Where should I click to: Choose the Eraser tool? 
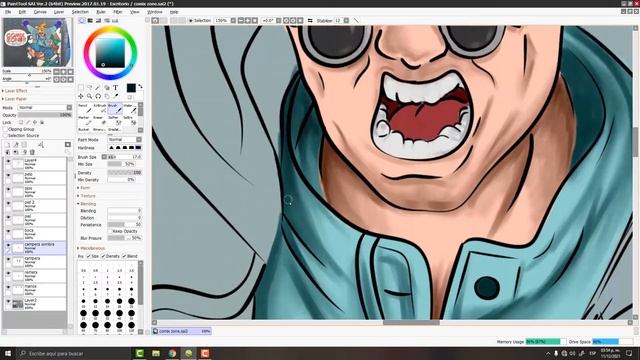(x=100, y=120)
